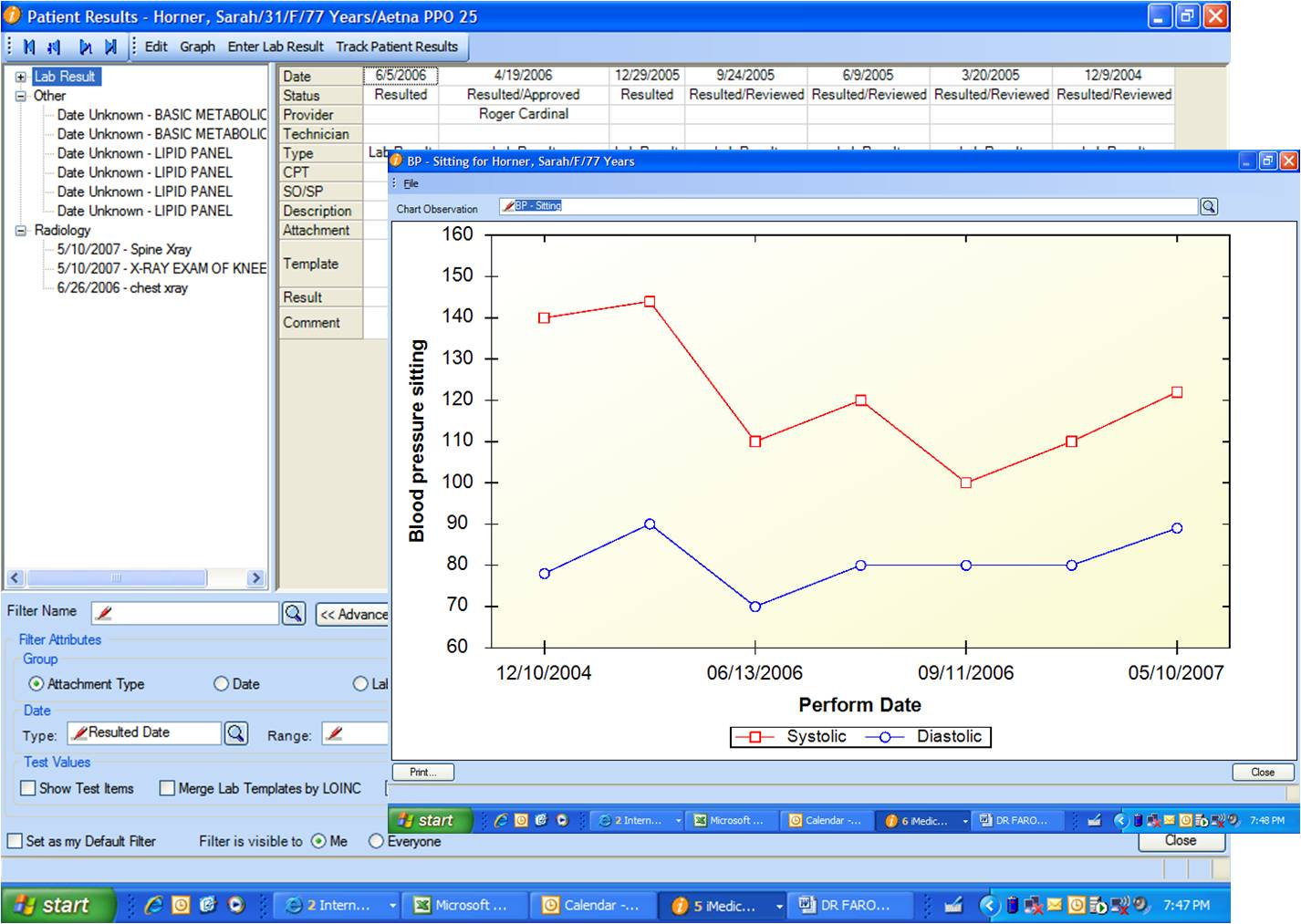Launch Internet Explorer from inner taskbar quick launch
Viewport: 1301px width, 924px height.
point(501,820)
